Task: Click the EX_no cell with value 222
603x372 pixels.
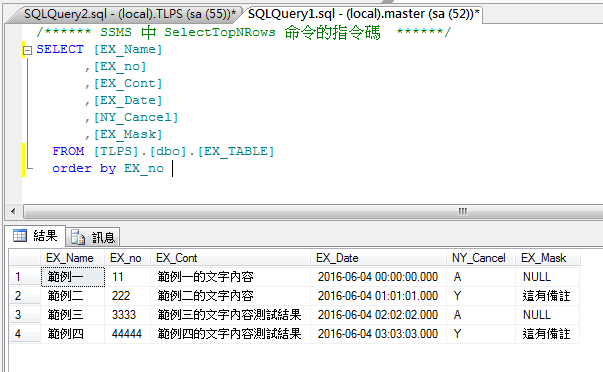Action: pos(127,296)
